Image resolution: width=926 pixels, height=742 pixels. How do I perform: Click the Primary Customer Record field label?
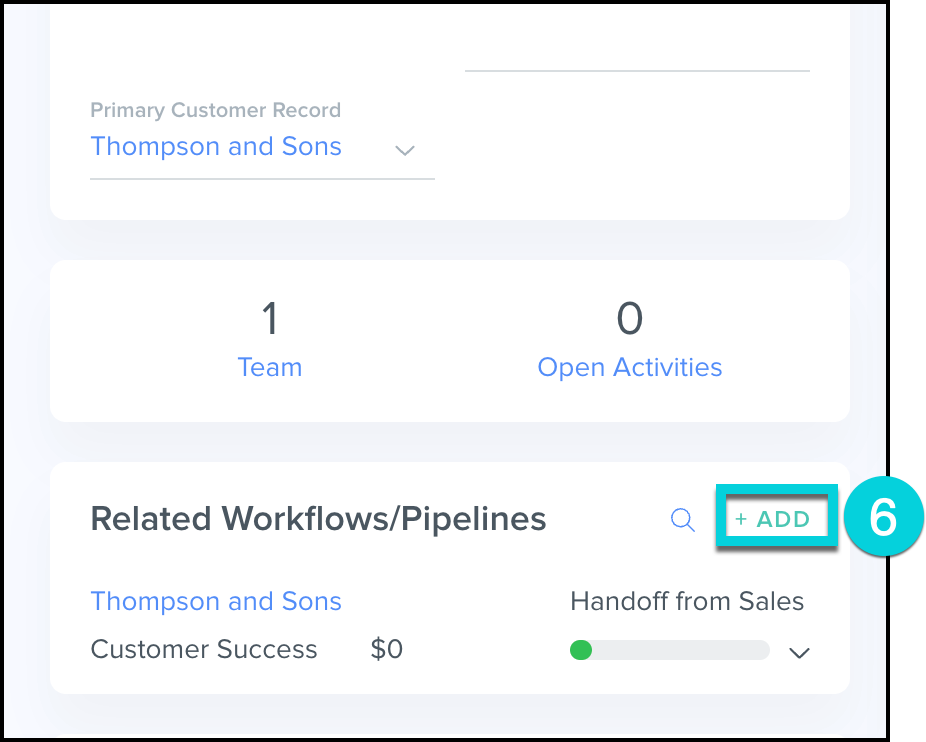[x=215, y=110]
